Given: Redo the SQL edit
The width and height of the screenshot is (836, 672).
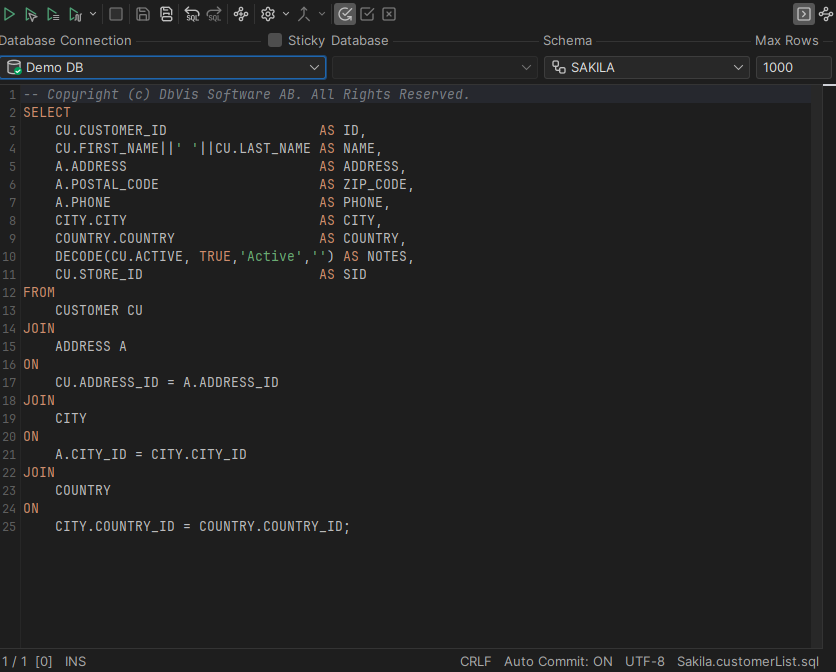Looking at the screenshot, I should [212, 13].
